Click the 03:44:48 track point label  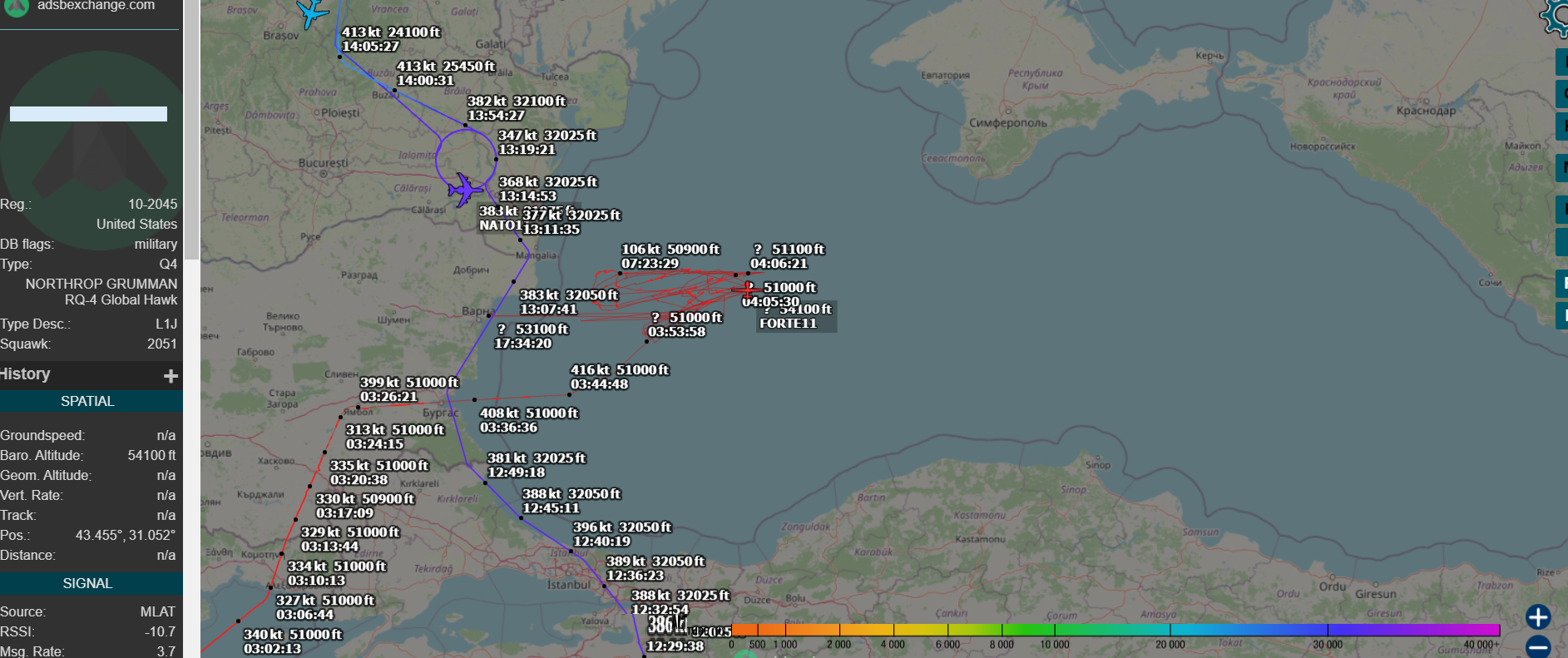pos(599,384)
